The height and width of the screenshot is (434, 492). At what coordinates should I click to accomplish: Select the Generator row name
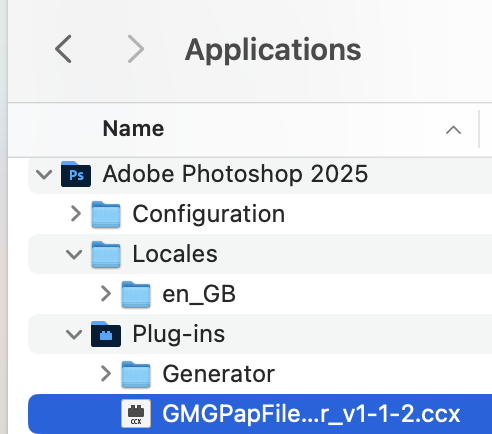219,374
